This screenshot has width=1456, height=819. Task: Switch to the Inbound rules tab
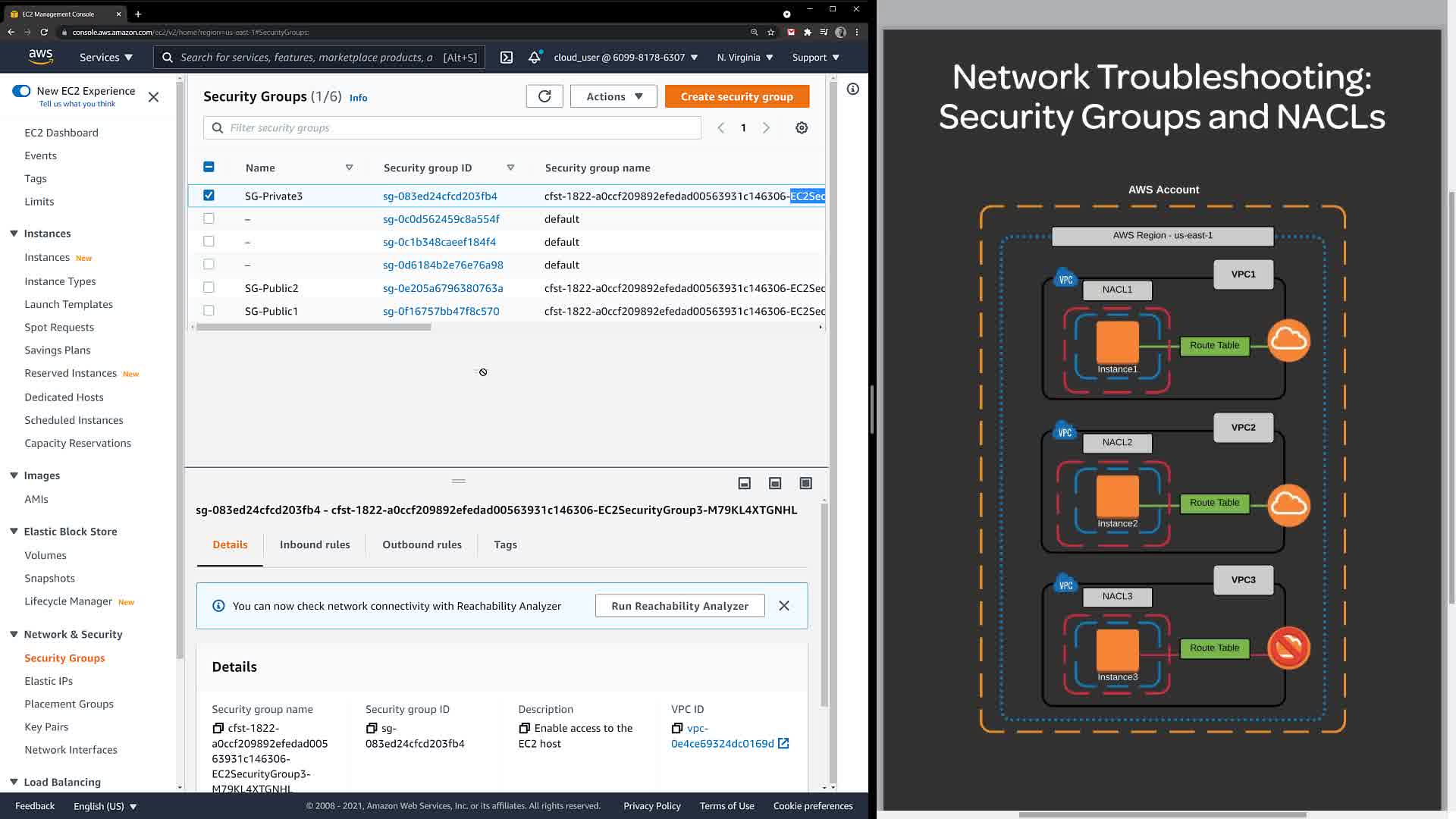(x=315, y=544)
